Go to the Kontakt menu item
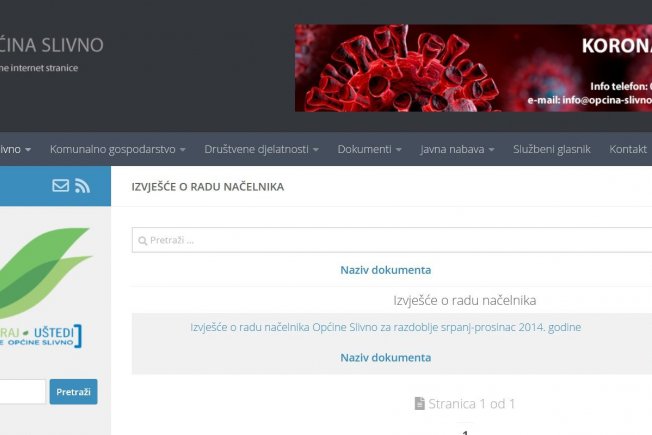Viewport: 652px width, 435px height. [x=628, y=149]
